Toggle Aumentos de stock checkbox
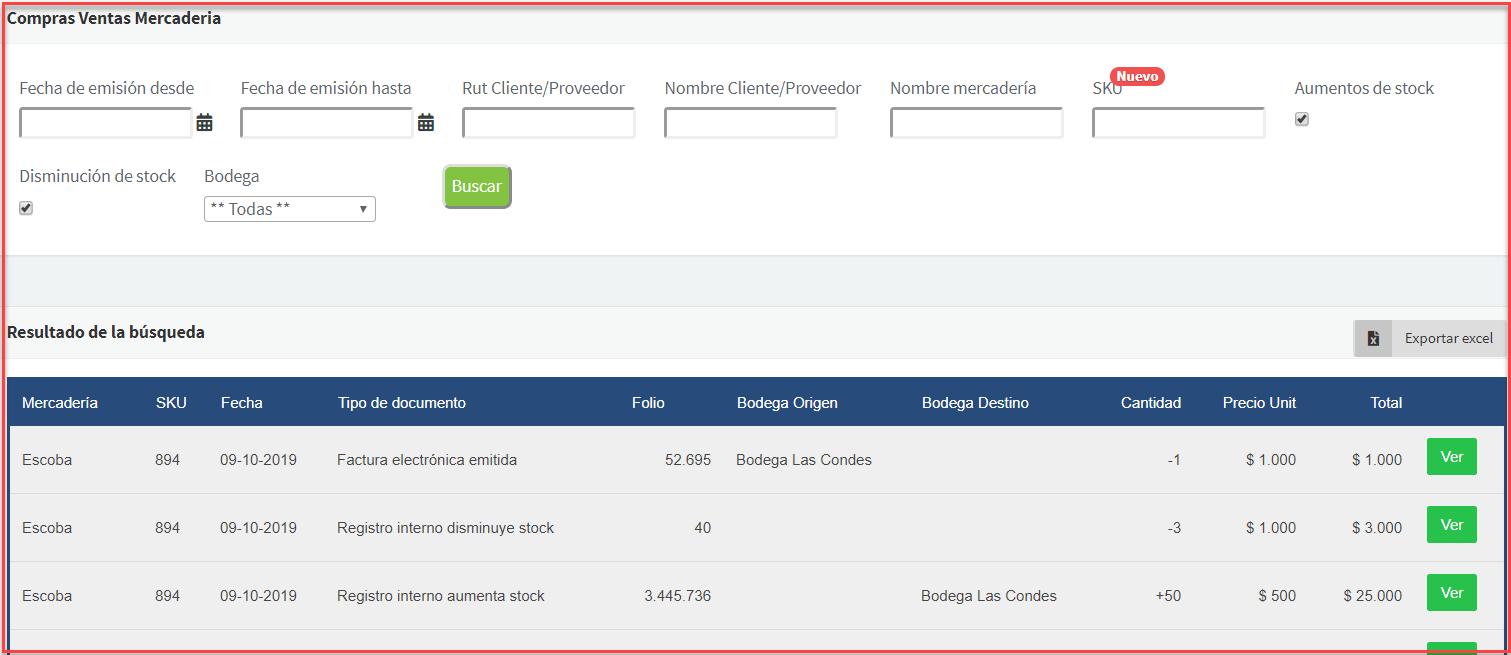 pos(1302,120)
